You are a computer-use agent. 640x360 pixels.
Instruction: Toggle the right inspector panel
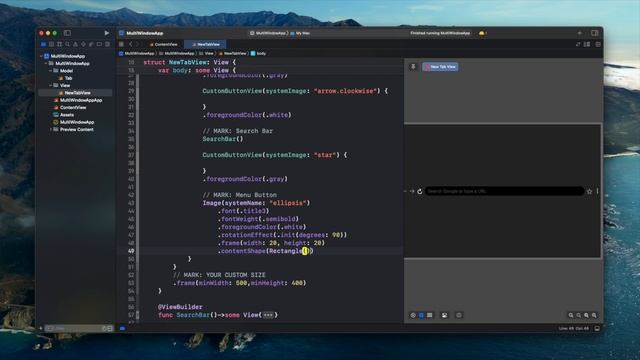(595, 33)
